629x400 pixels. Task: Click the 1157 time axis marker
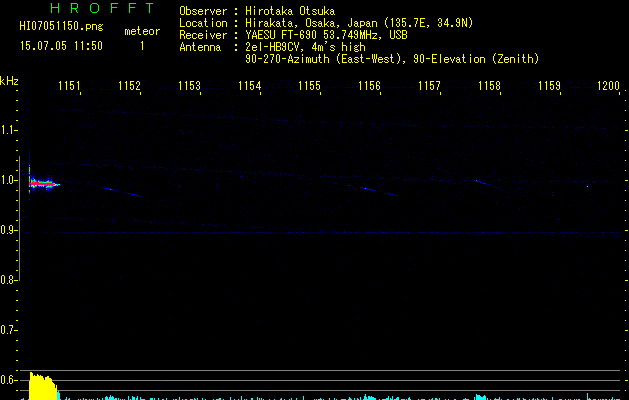[x=429, y=86]
